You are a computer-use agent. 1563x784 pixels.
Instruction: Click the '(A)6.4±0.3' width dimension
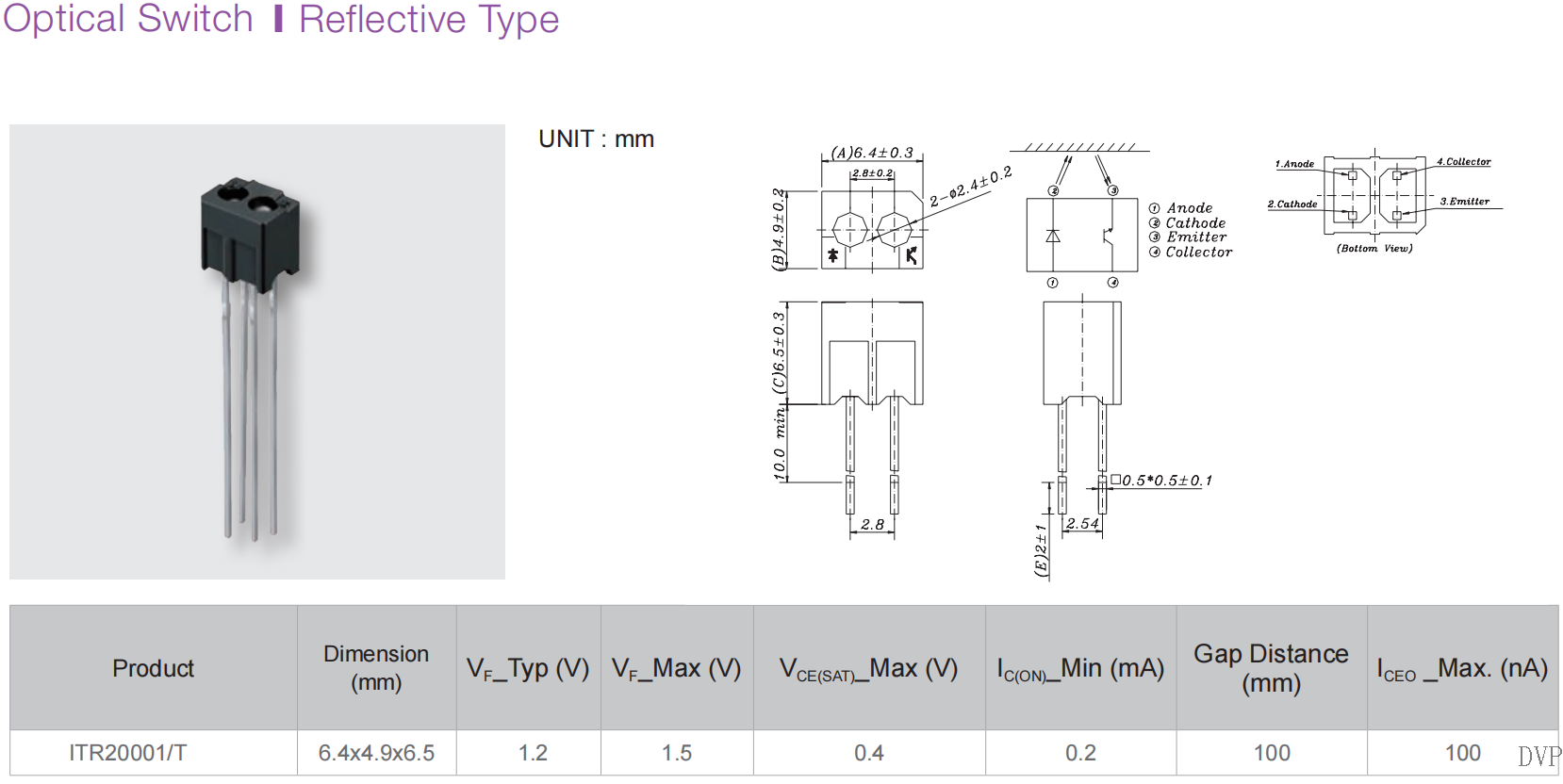point(872,153)
